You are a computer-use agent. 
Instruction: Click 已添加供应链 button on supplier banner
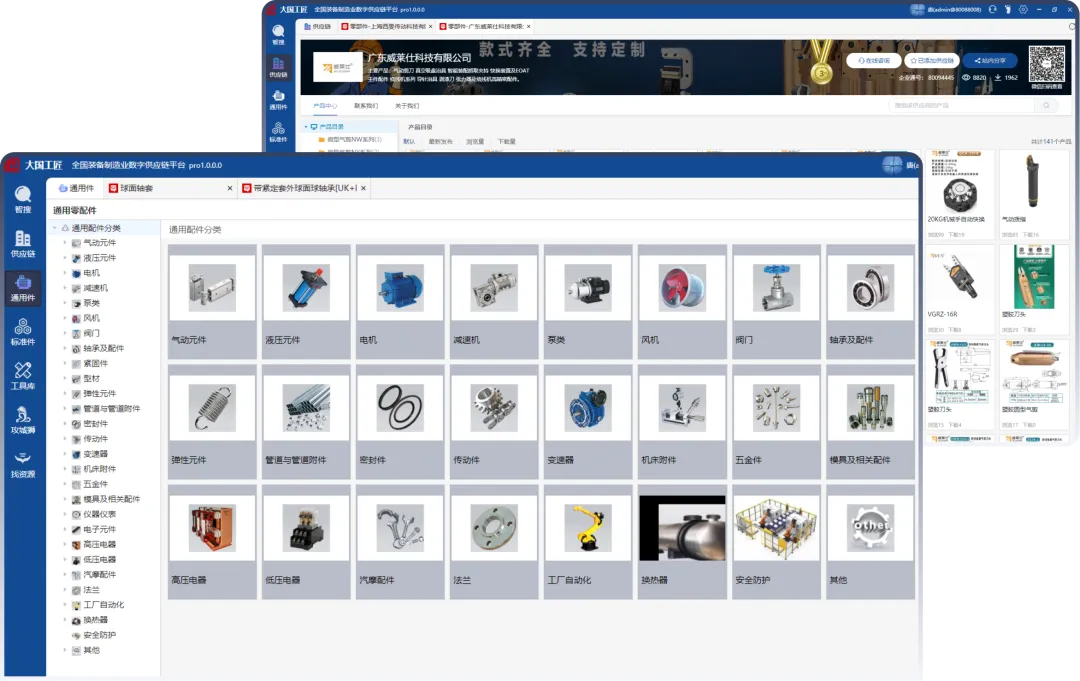tap(931, 61)
